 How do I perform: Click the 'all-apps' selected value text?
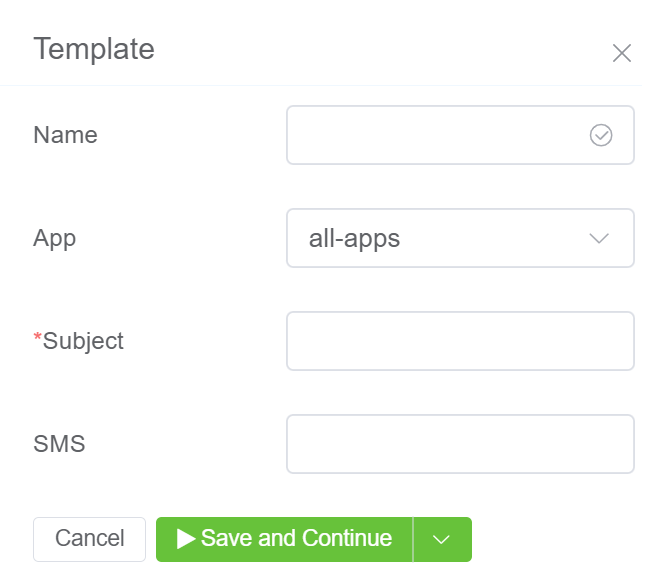355,238
